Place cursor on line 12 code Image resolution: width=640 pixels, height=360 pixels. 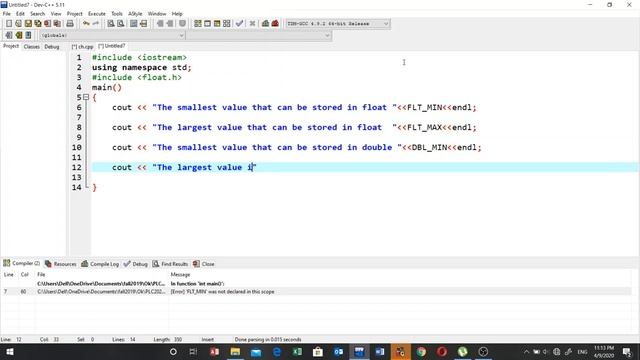point(184,167)
